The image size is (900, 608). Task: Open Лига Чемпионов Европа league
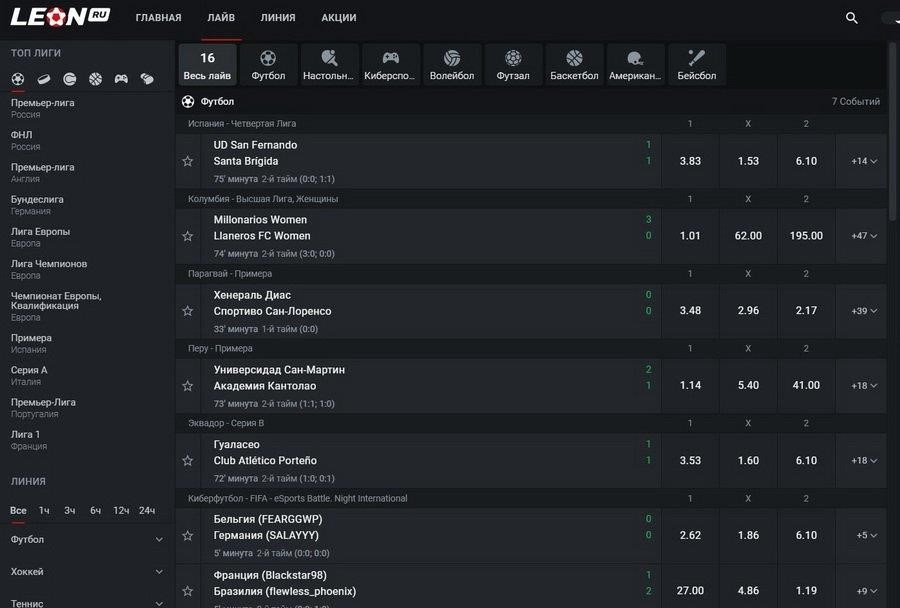(49, 269)
